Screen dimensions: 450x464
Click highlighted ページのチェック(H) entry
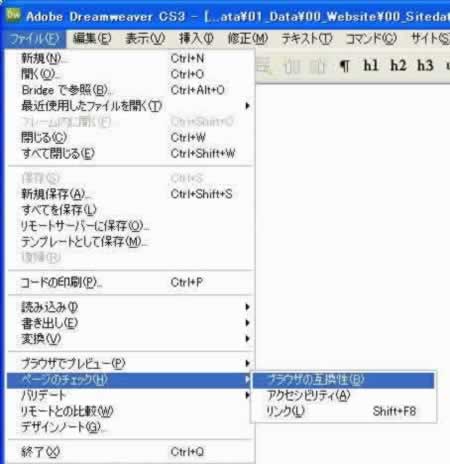pos(129,380)
